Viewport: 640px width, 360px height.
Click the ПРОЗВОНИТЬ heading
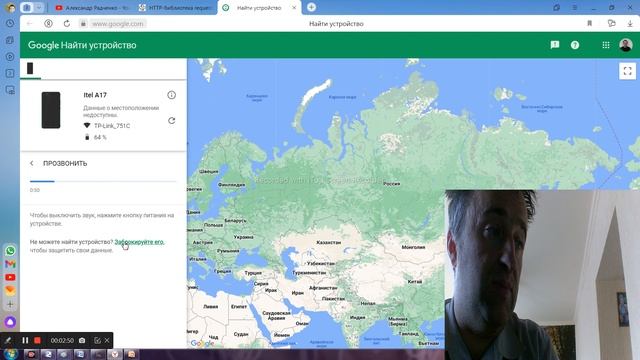point(65,163)
